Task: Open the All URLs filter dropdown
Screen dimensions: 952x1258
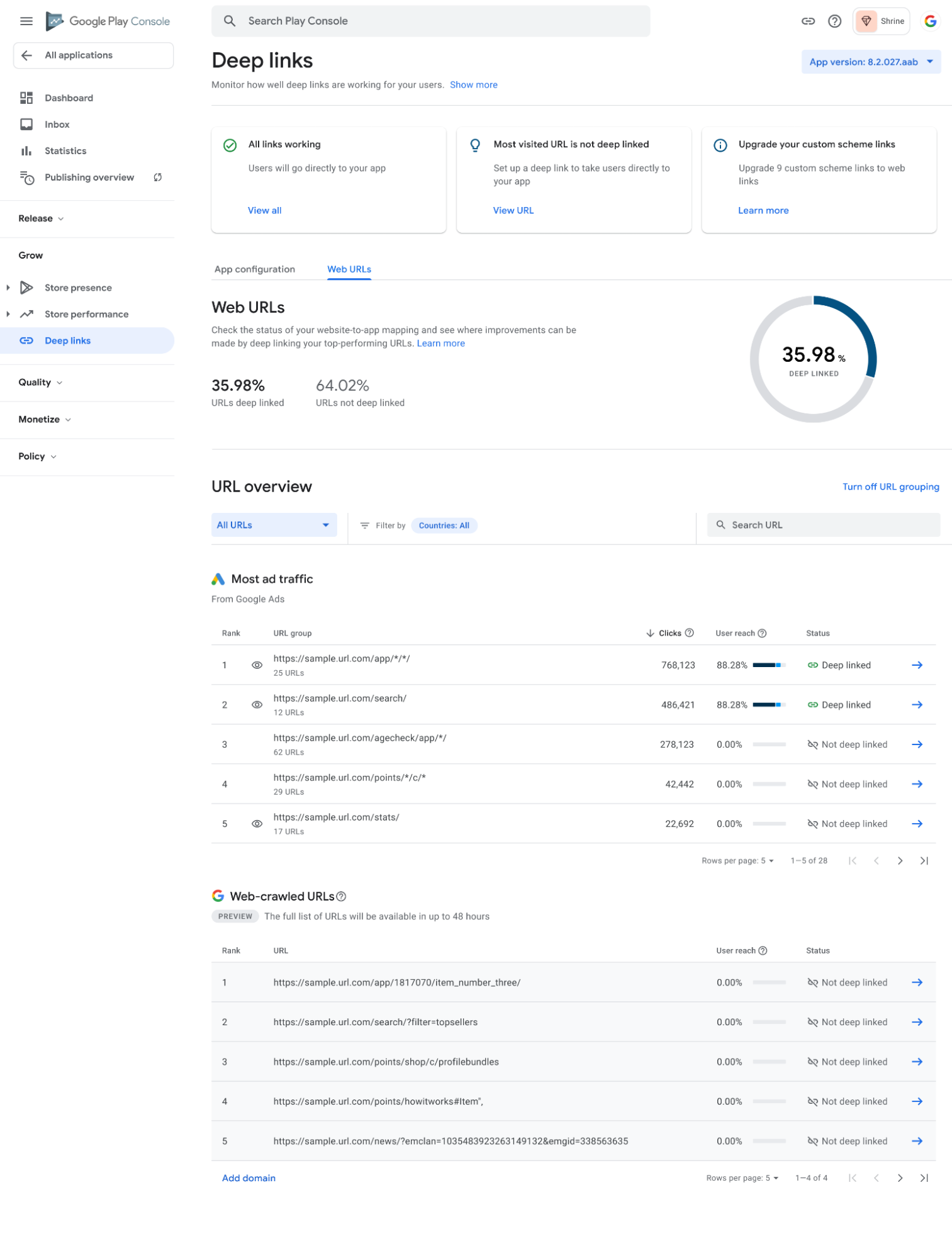Action: 274,525
